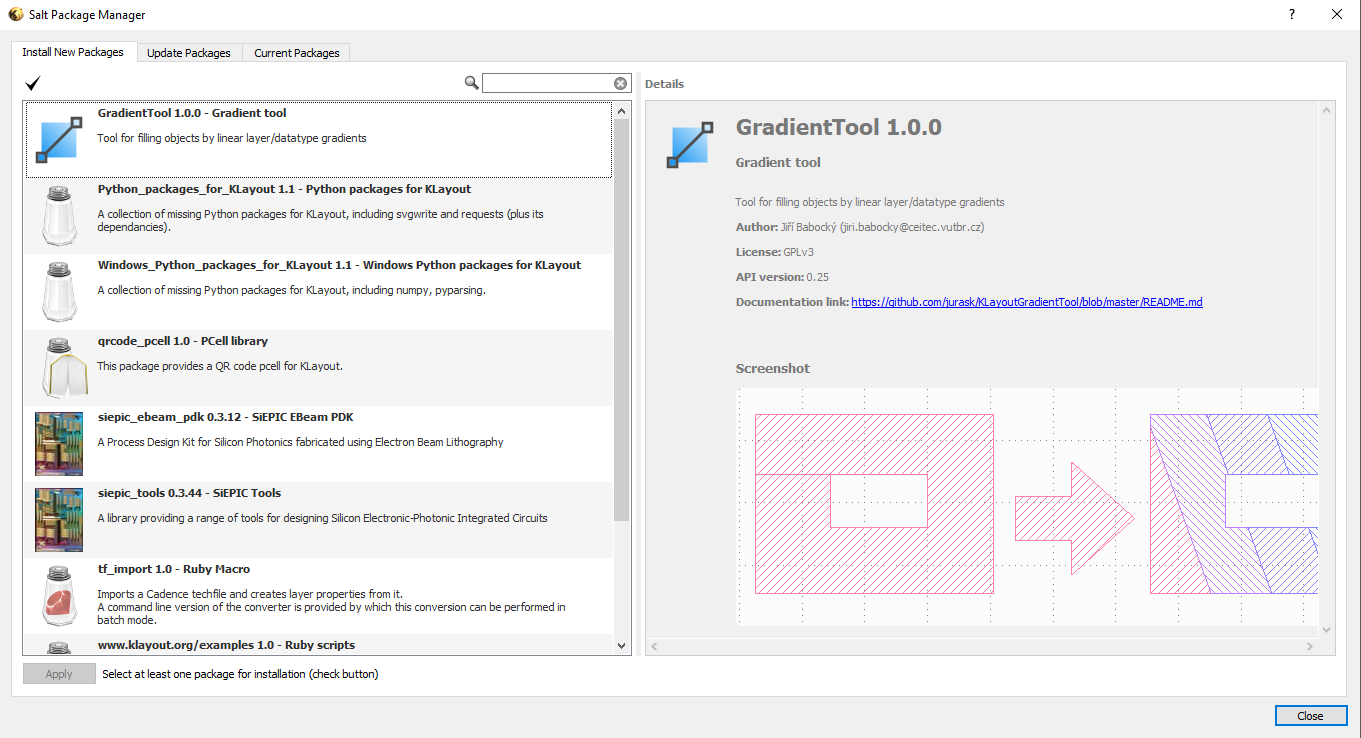The height and width of the screenshot is (738, 1361).
Task: Clear the search field with X icon
Action: click(620, 84)
